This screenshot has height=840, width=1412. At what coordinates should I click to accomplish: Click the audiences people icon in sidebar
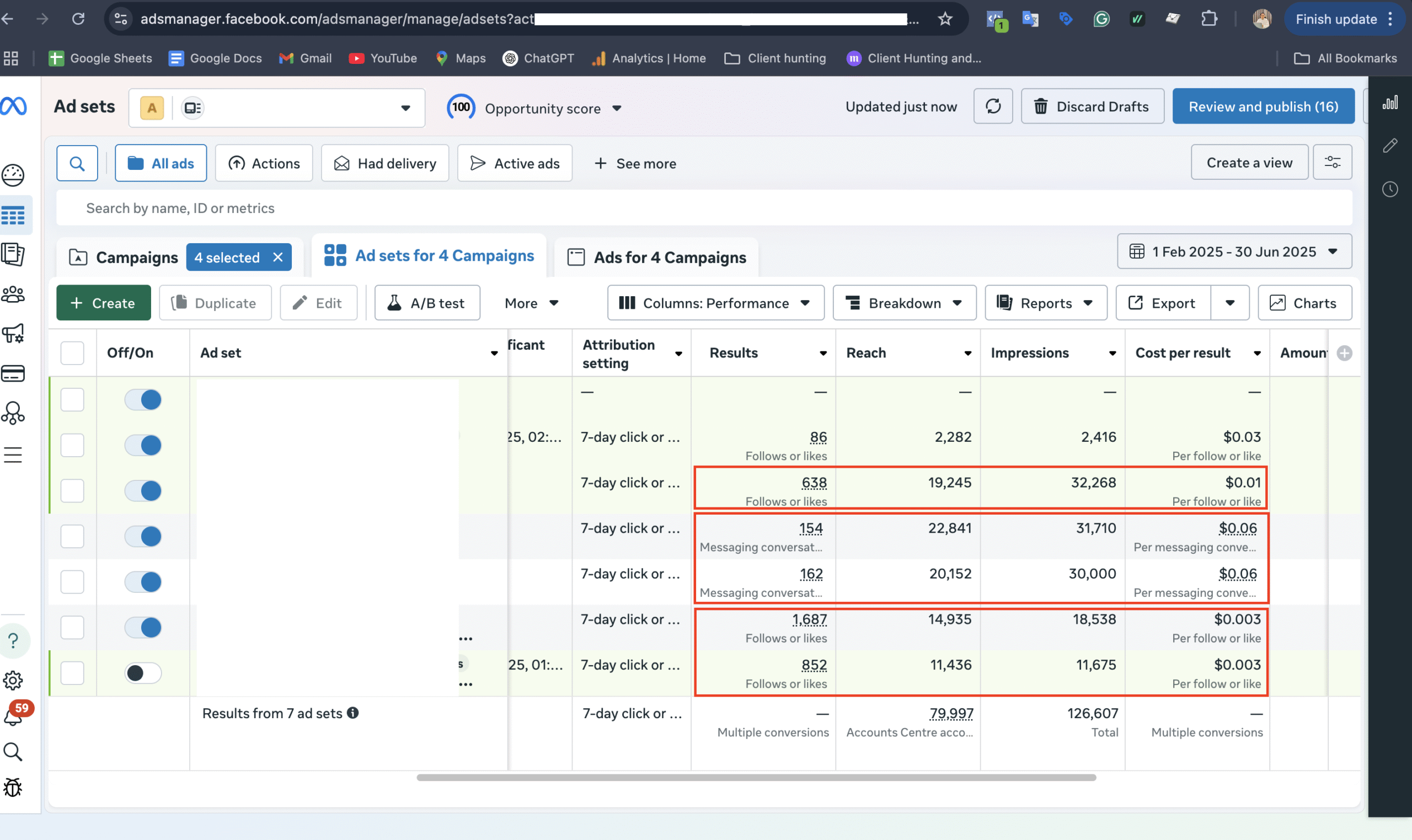[x=14, y=295]
